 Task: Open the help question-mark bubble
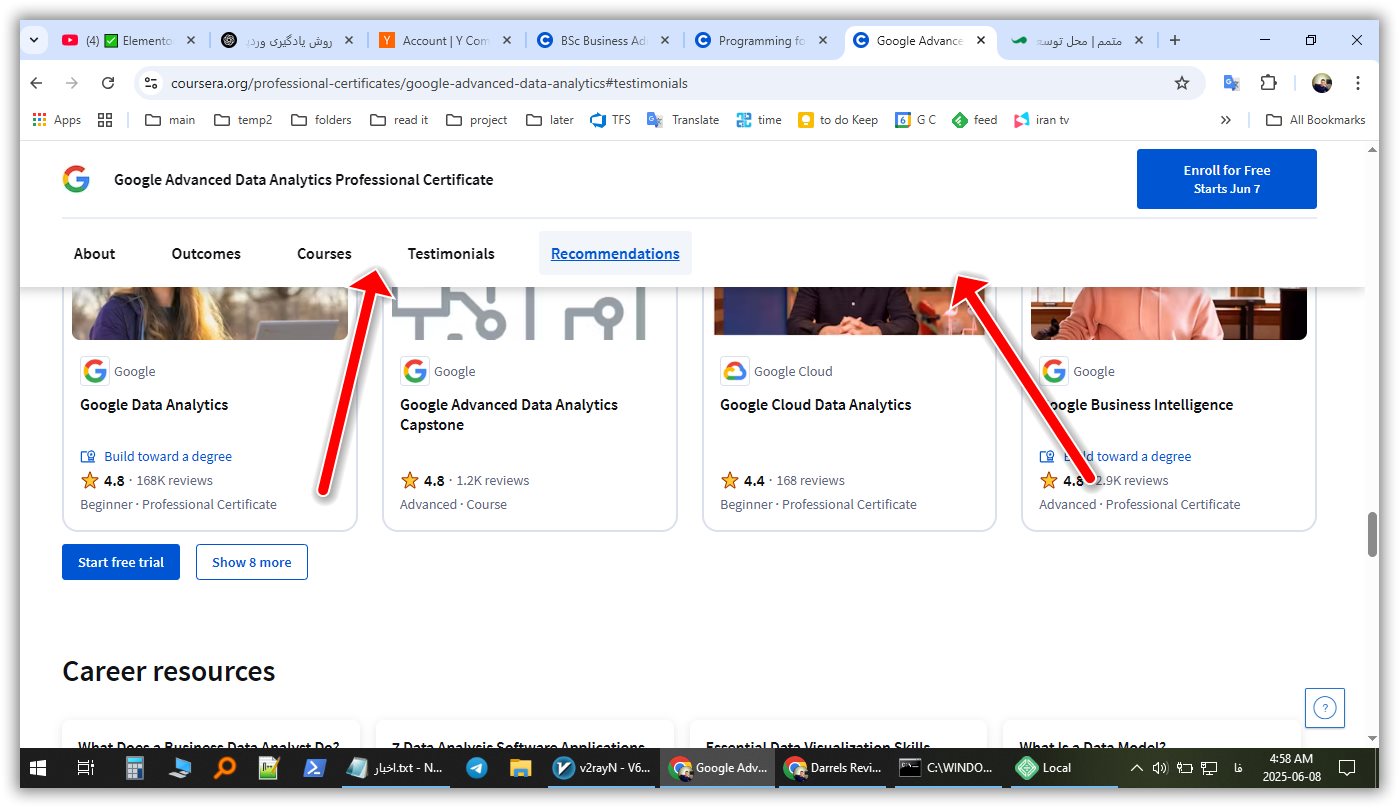1324,708
